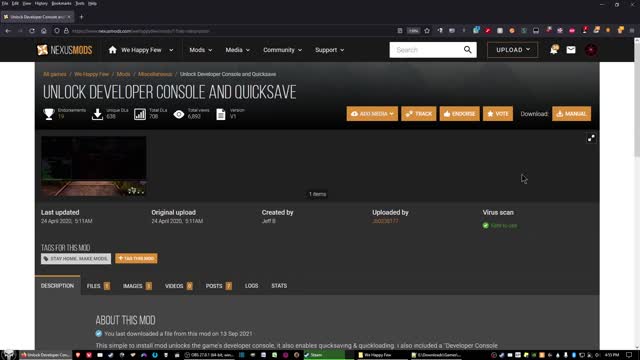The image size is (640, 360).
Task: Open the uploader's profile link
Action: pyautogui.click(x=385, y=221)
